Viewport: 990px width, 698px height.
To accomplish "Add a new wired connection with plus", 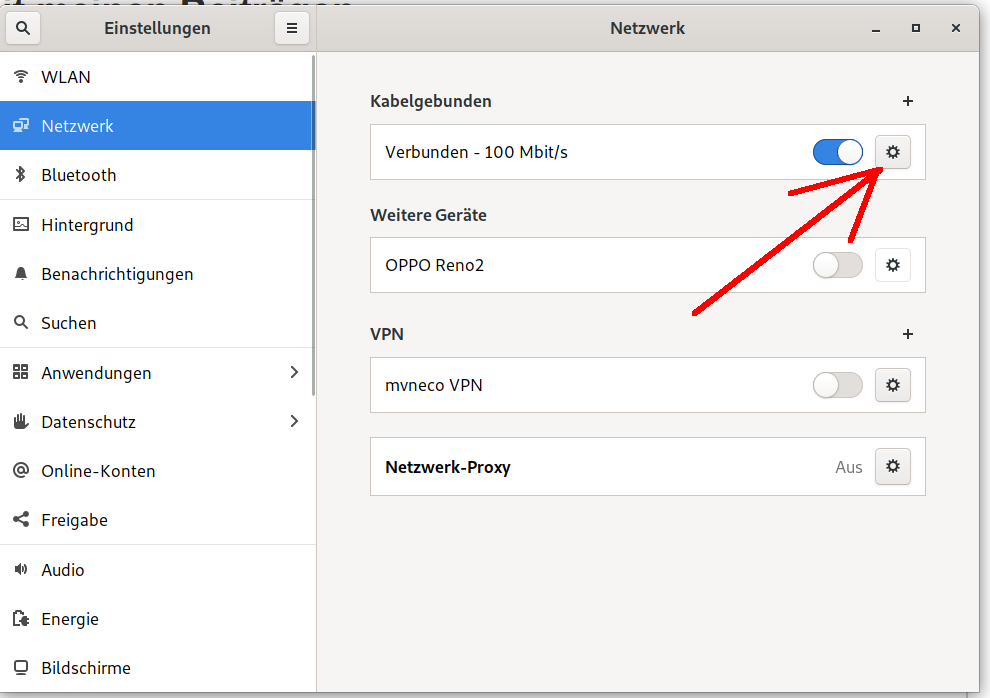I will tap(907, 101).
